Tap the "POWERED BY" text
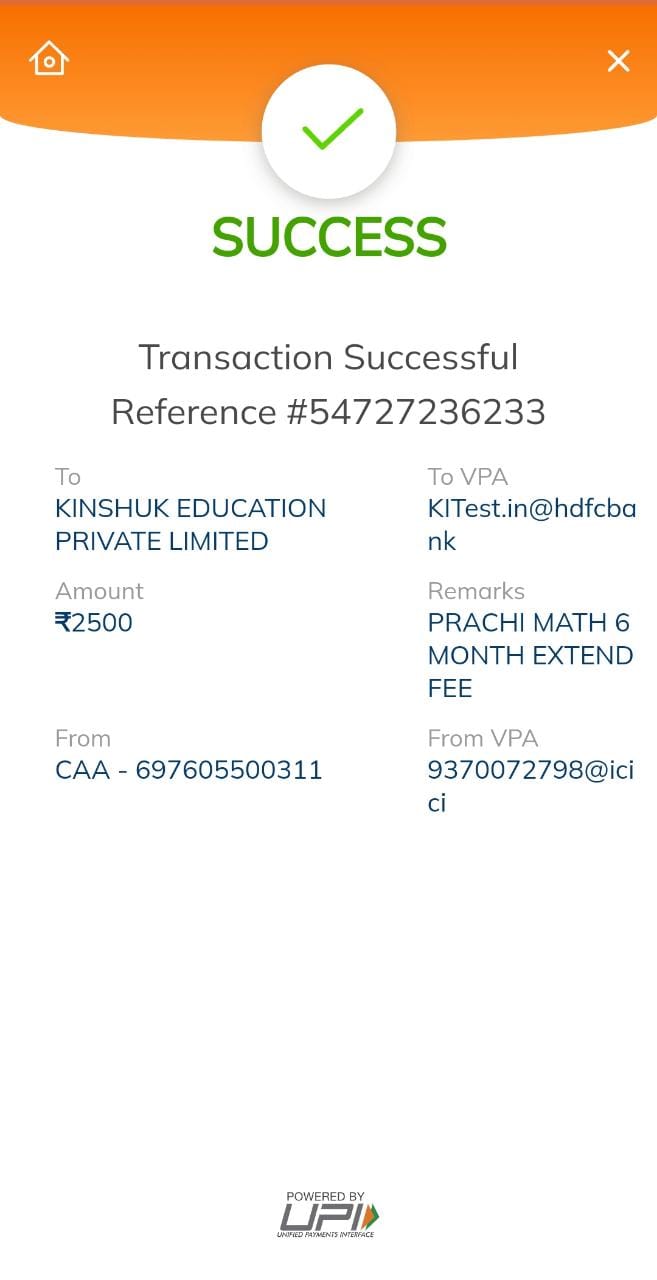The height and width of the screenshot is (1280, 657). 325,1196
